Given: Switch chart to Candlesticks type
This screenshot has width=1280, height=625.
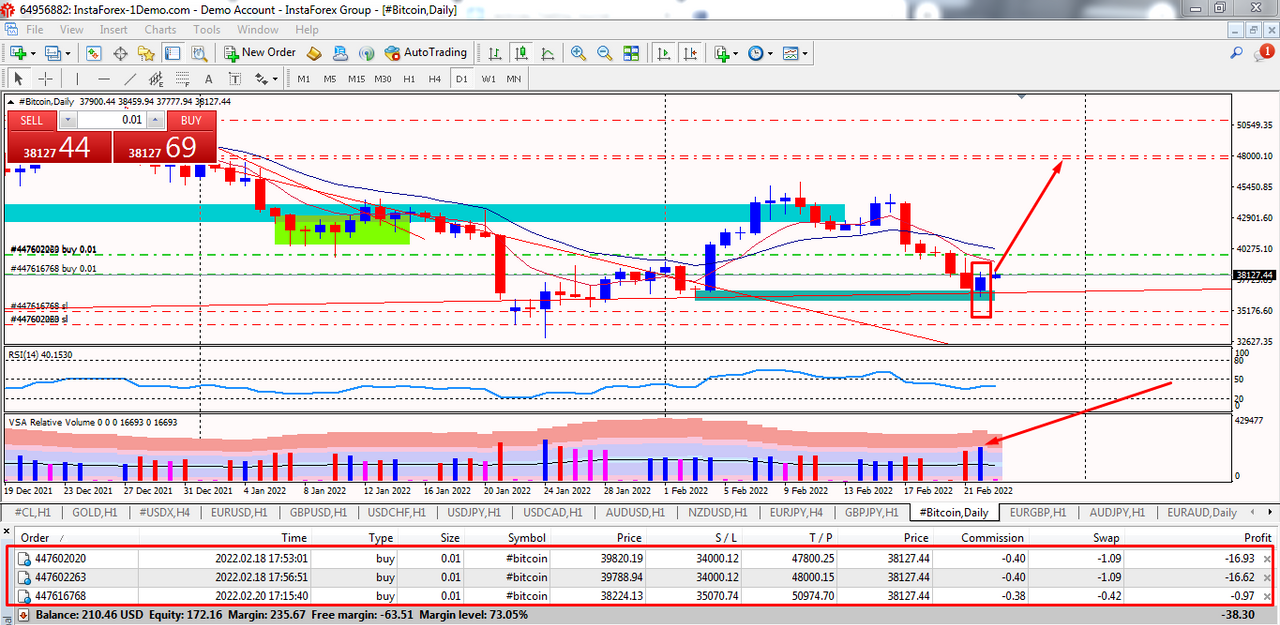Looking at the screenshot, I should (521, 53).
